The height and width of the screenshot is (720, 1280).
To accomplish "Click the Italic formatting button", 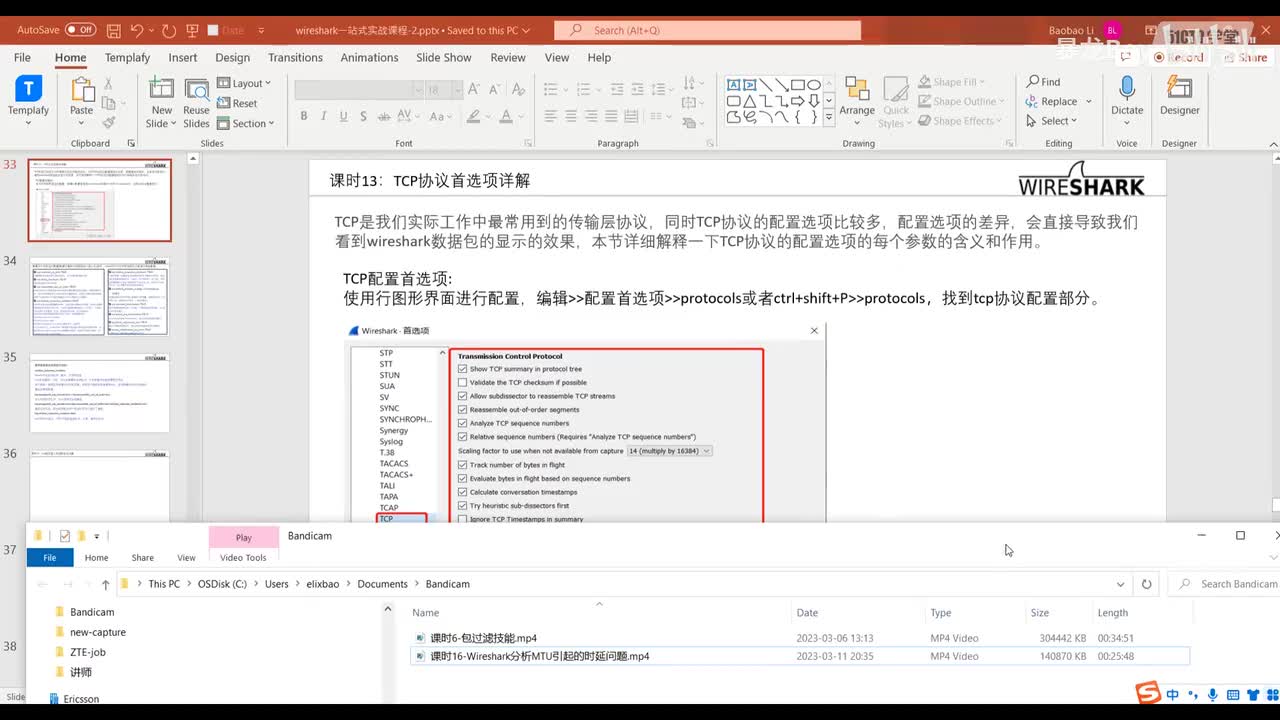I will coord(324,116).
